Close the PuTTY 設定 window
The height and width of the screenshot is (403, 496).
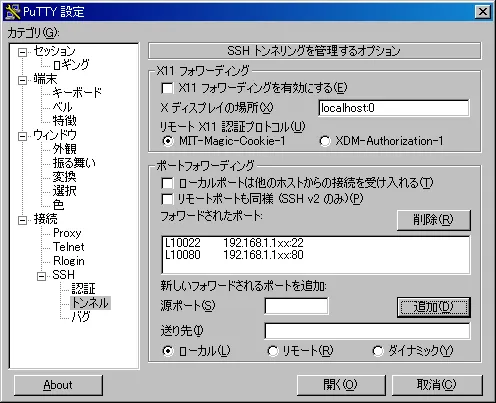click(483, 12)
